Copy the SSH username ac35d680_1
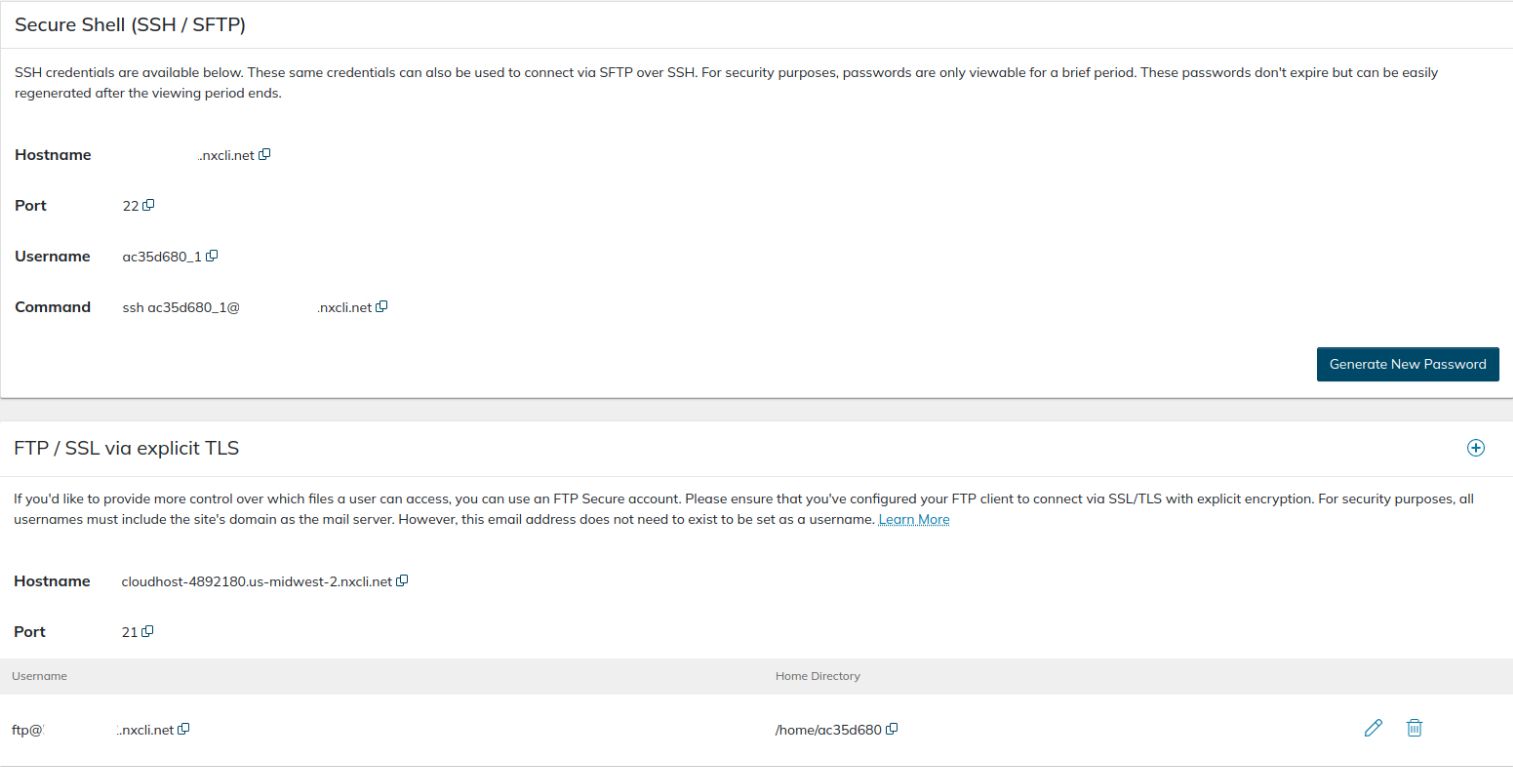 [210, 256]
